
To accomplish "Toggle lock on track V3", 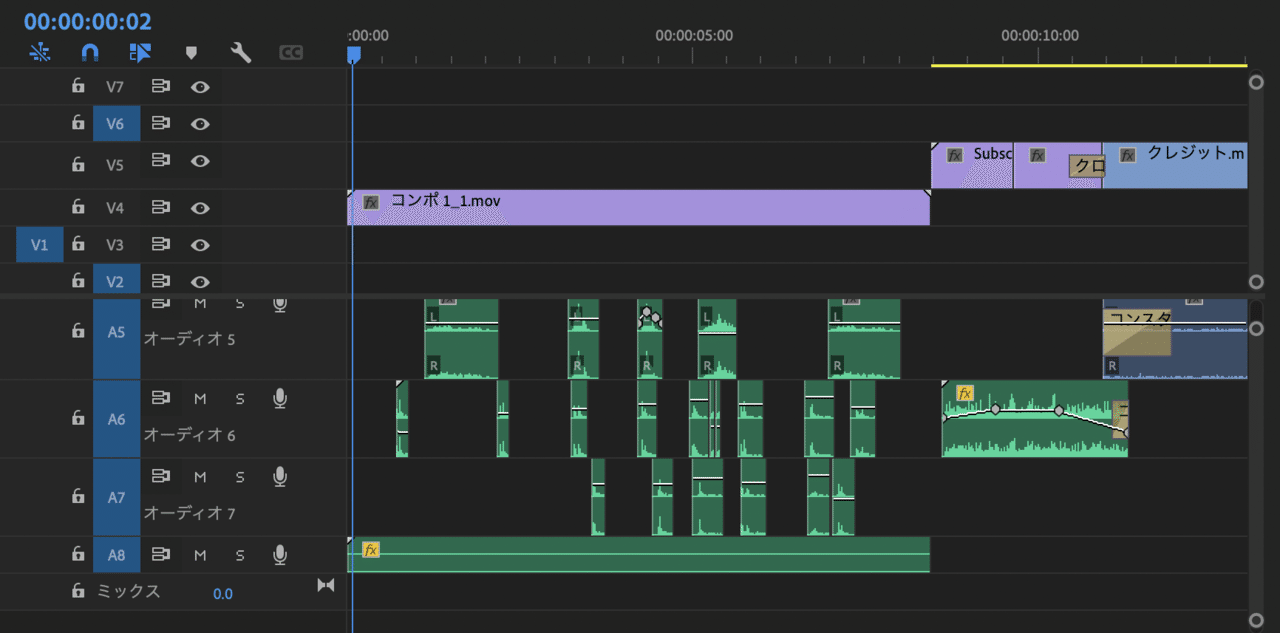I will coord(78,243).
